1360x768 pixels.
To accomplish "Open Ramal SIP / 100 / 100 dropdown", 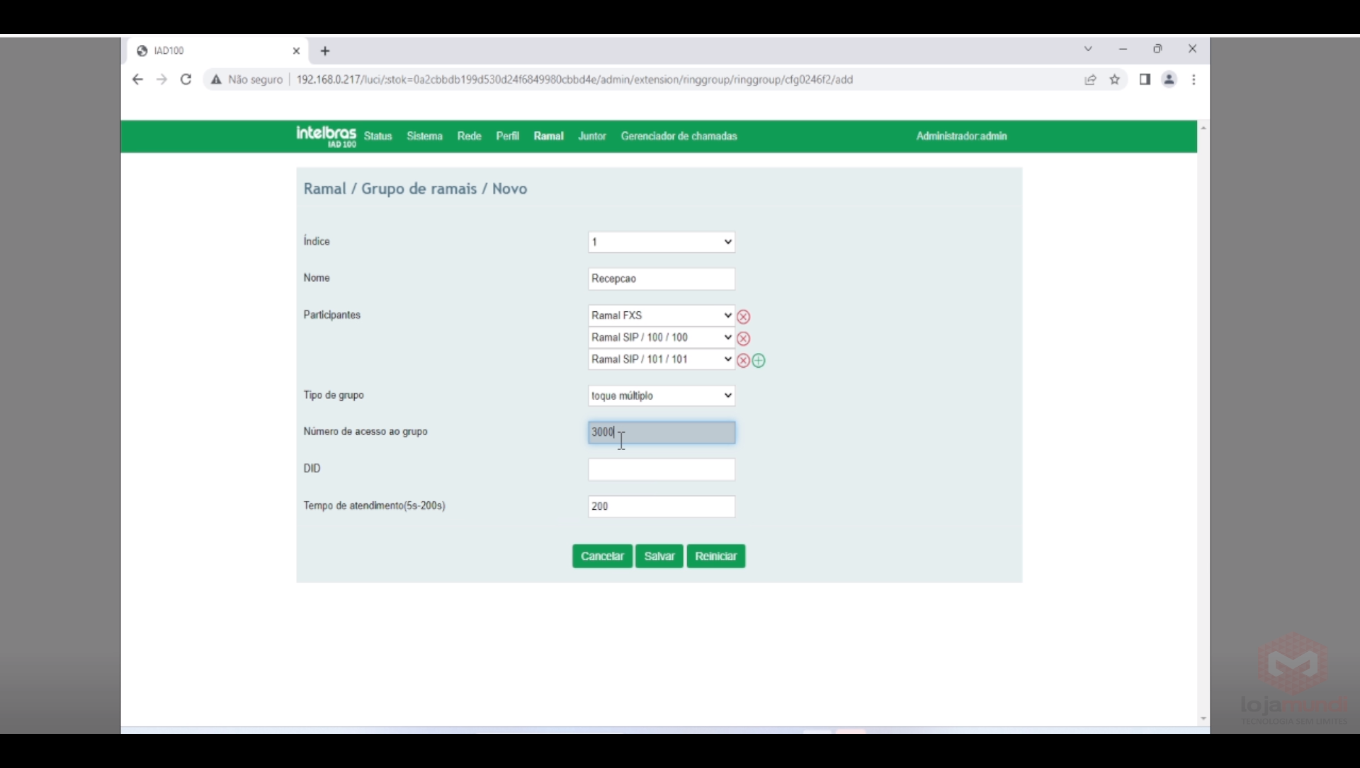I will coord(662,338).
